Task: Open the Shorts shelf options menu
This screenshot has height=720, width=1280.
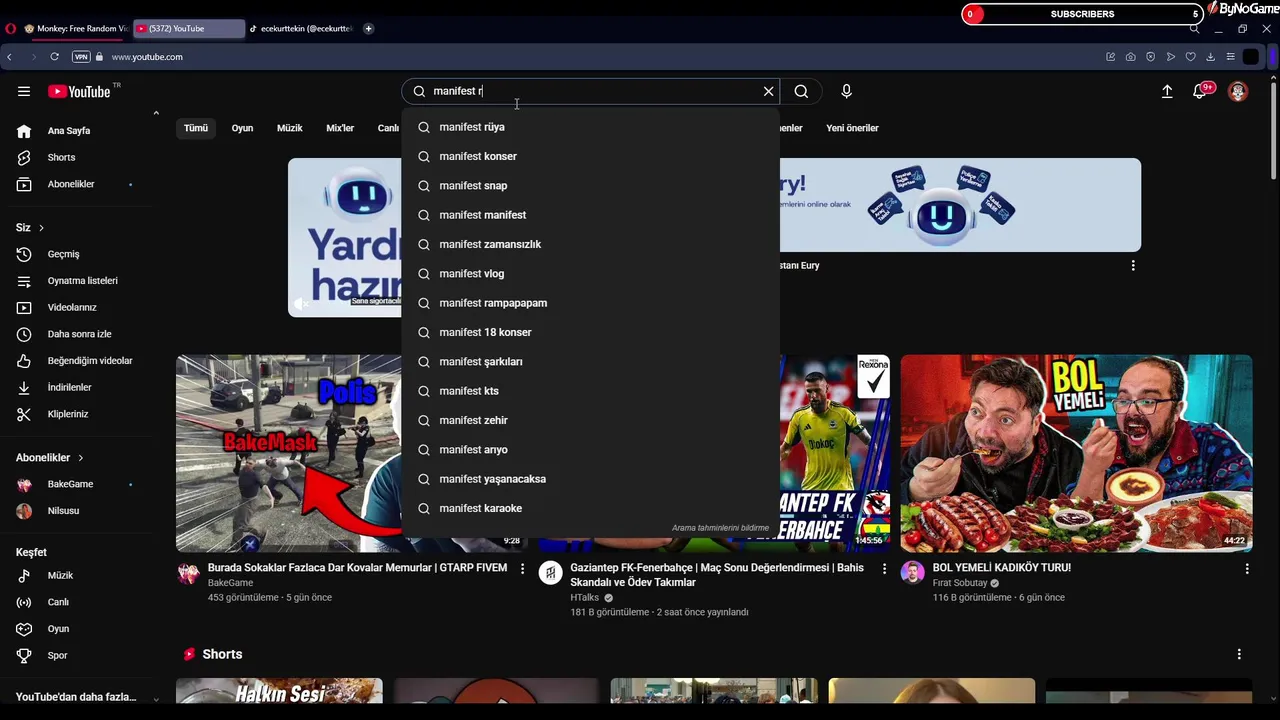Action: 1239,654
